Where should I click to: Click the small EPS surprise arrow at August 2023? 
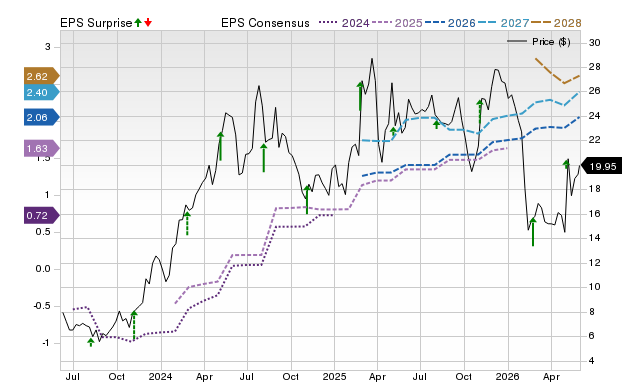click(x=91, y=342)
